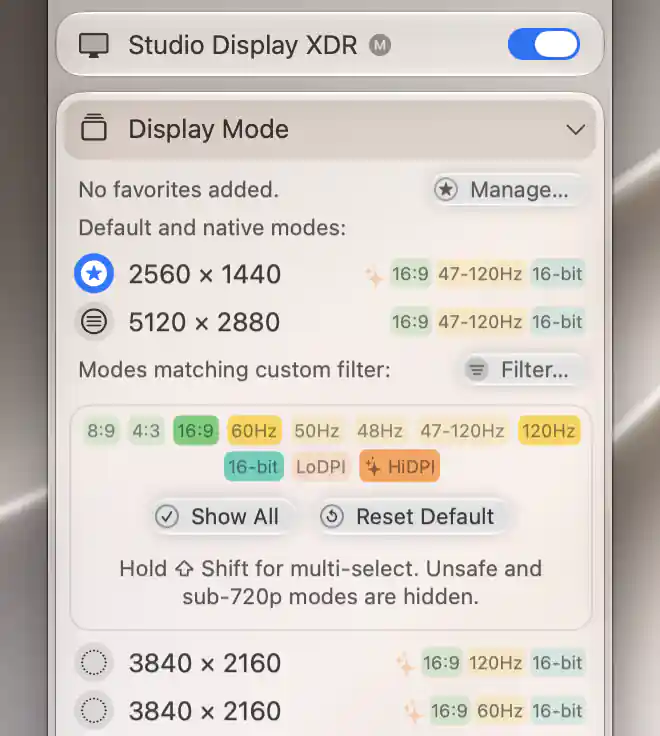The width and height of the screenshot is (660, 736).
Task: Click the sparkle icon on 3840 × 2160 120Hz row
Action: (x=405, y=665)
